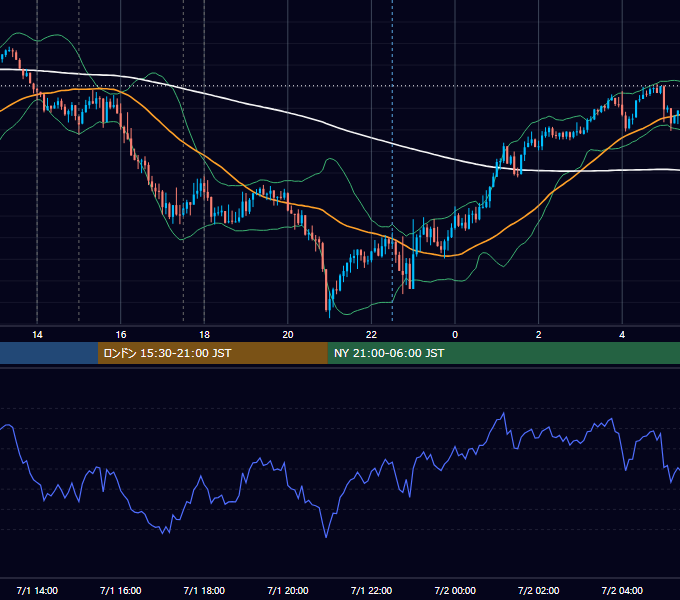The height and width of the screenshot is (600, 680).
Task: Click hour label 22 on chart axis
Action: (371, 335)
